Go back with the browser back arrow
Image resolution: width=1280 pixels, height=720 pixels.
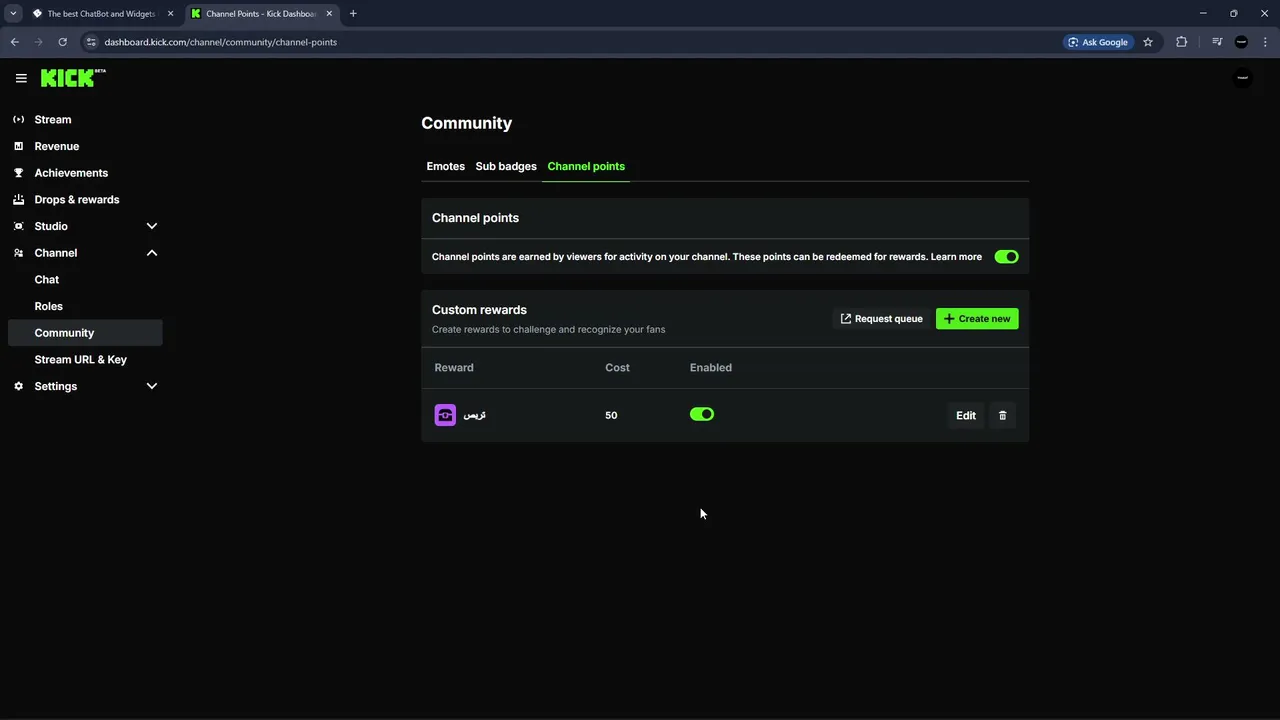14,42
